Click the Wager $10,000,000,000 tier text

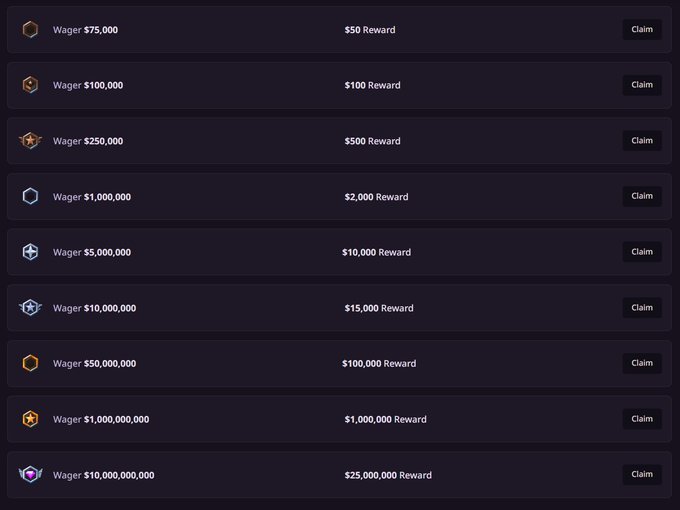(104, 475)
